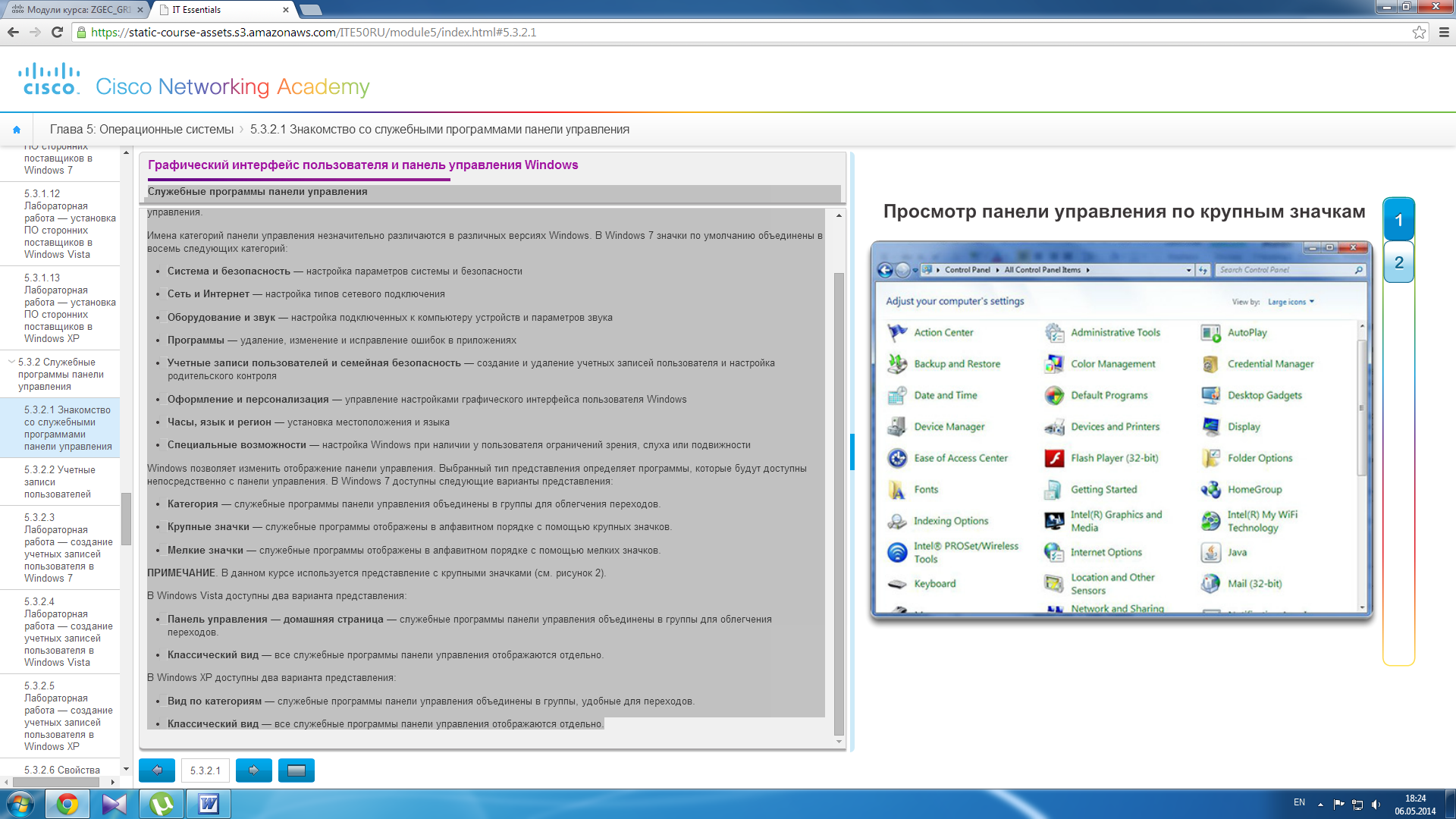Open 5.3.2.5 lab for Windows XP

point(60,716)
